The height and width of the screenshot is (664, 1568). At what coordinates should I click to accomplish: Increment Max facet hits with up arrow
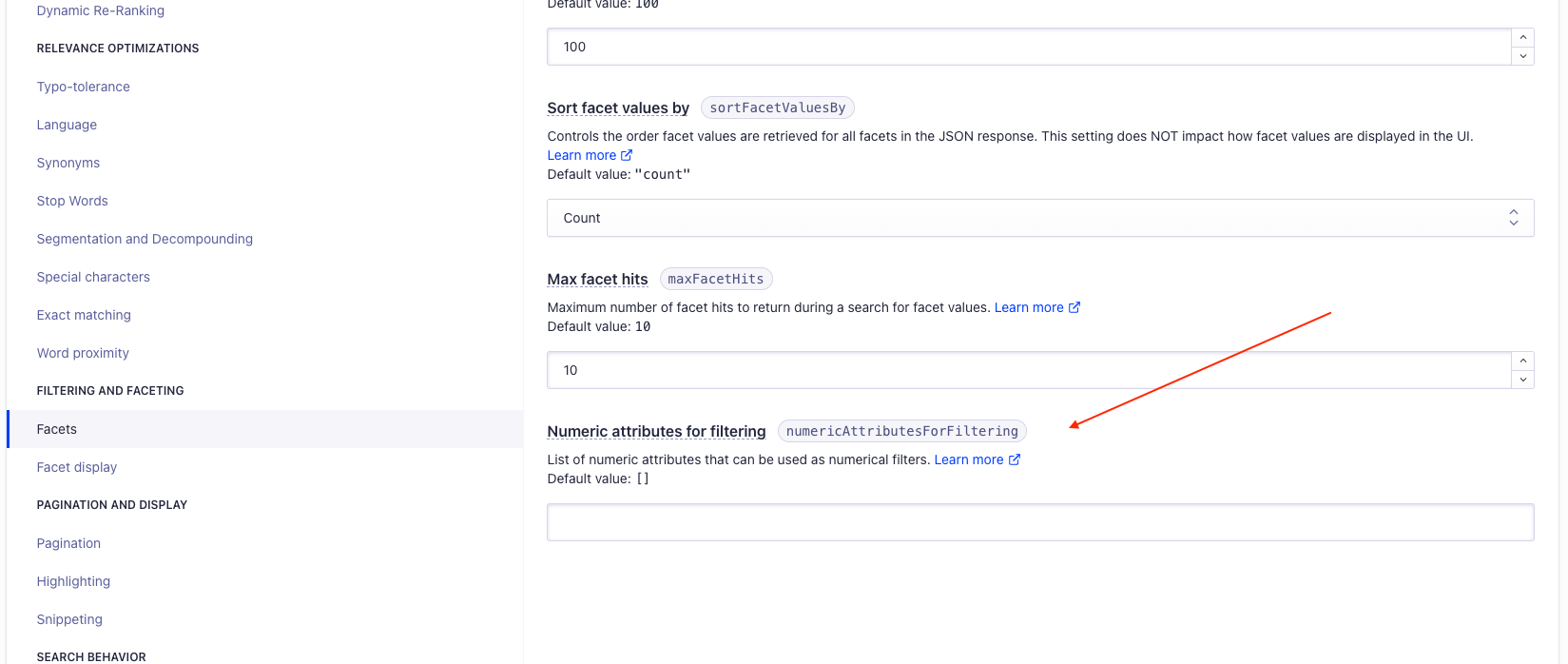click(1522, 361)
